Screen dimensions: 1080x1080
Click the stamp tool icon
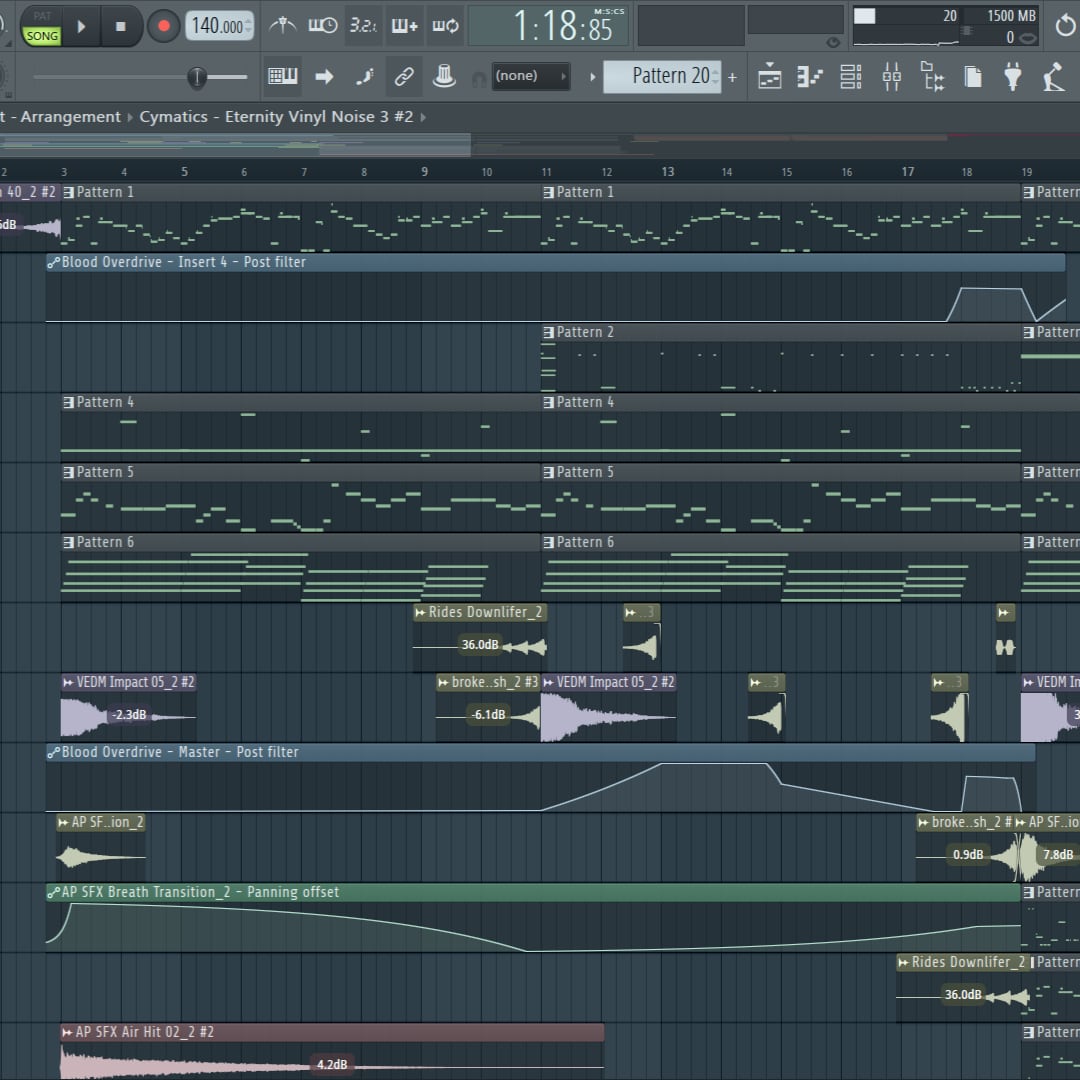click(444, 76)
